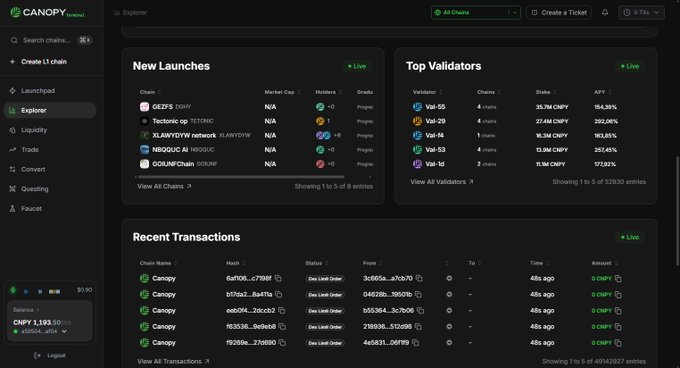
Task: Open Questing from sidebar
Action: coord(50,189)
